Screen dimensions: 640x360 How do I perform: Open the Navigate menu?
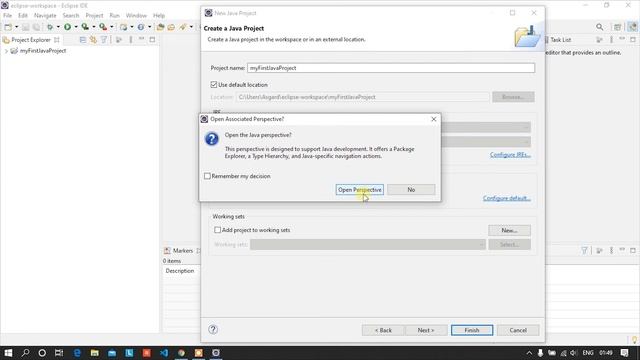point(45,16)
